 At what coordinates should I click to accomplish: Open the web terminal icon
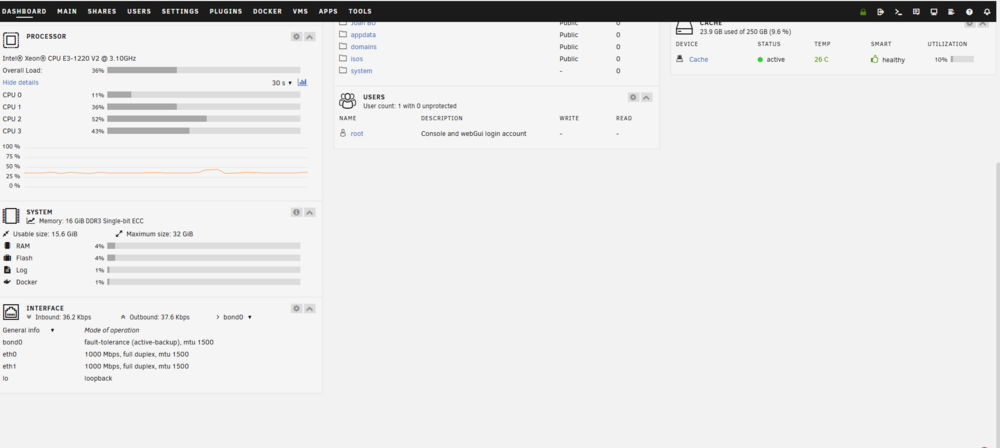[899, 11]
